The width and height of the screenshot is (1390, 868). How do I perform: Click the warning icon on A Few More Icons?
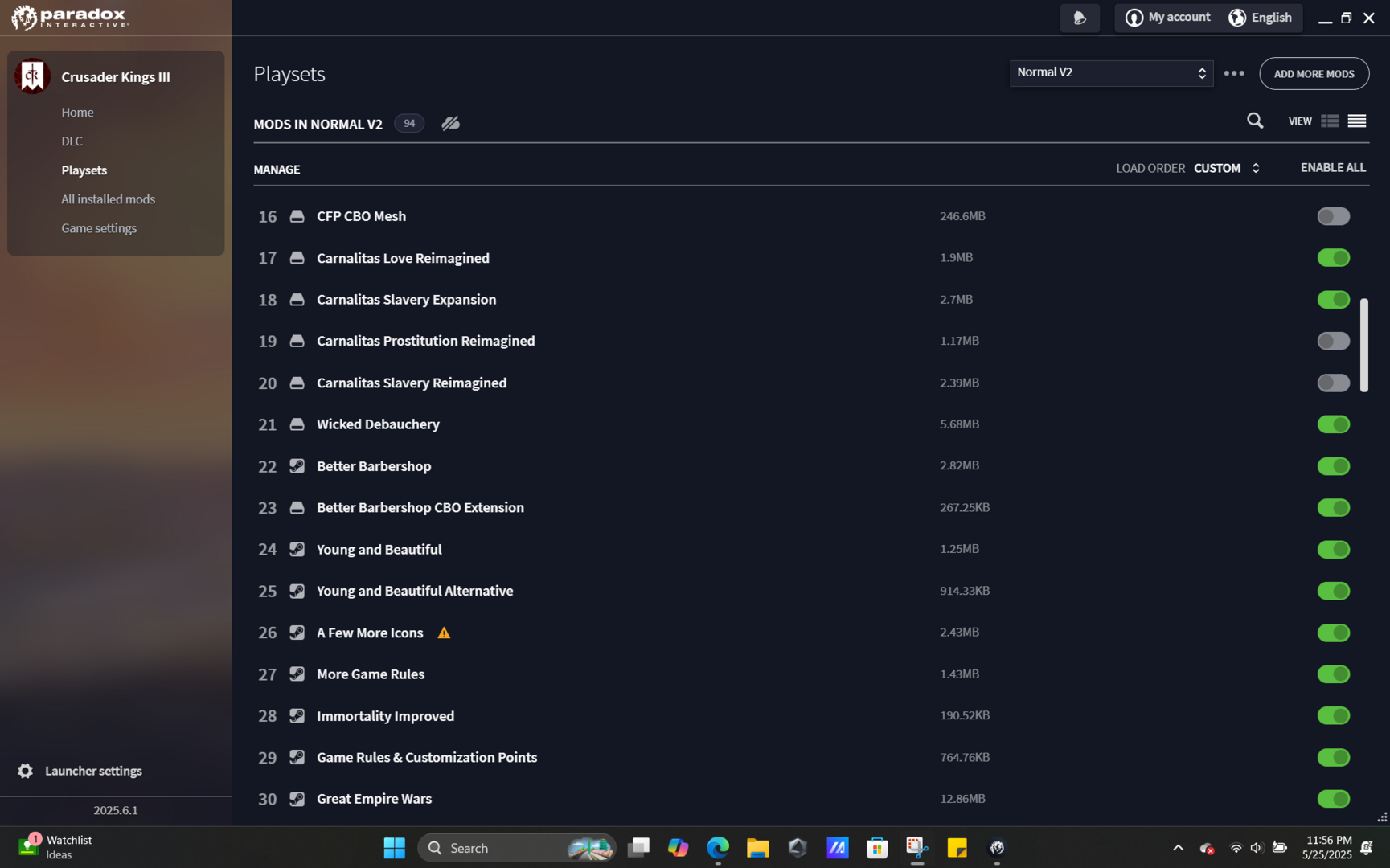[x=444, y=633]
